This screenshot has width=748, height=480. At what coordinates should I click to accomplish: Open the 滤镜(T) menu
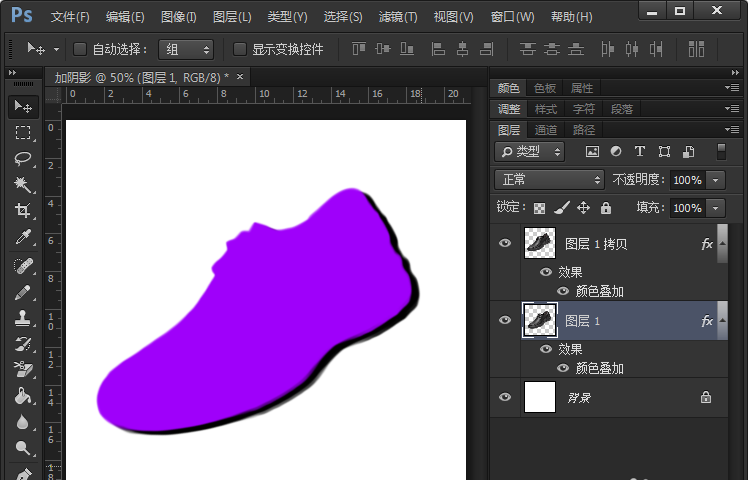(x=398, y=17)
